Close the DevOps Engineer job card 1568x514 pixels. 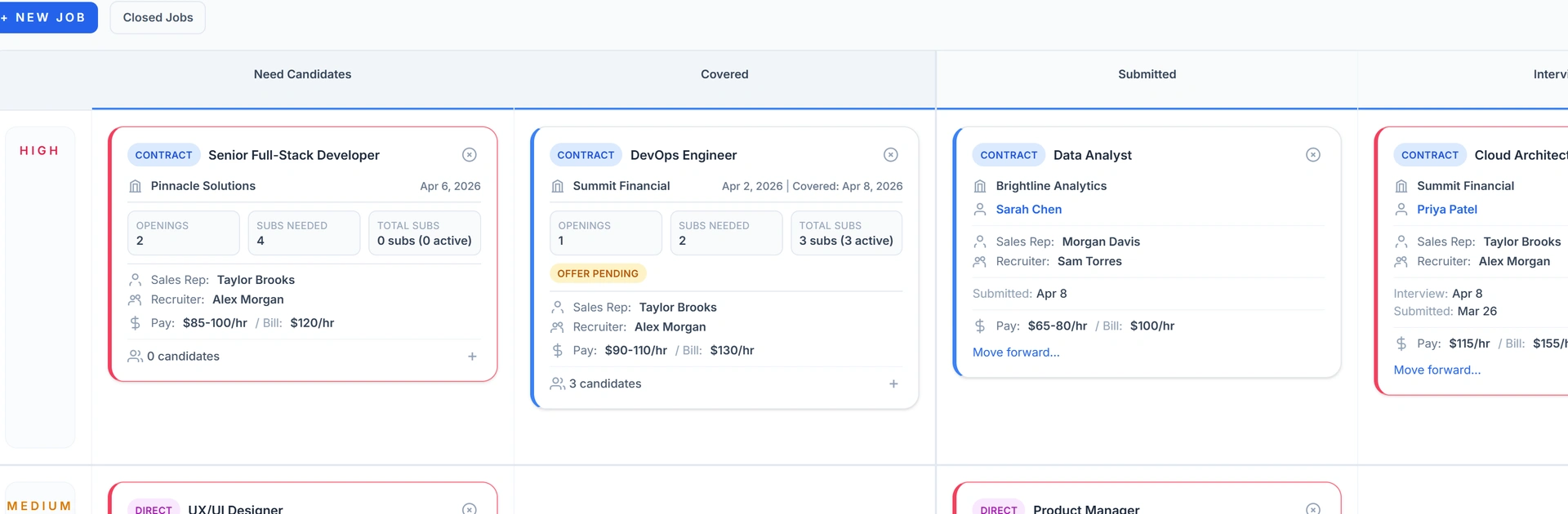891,155
